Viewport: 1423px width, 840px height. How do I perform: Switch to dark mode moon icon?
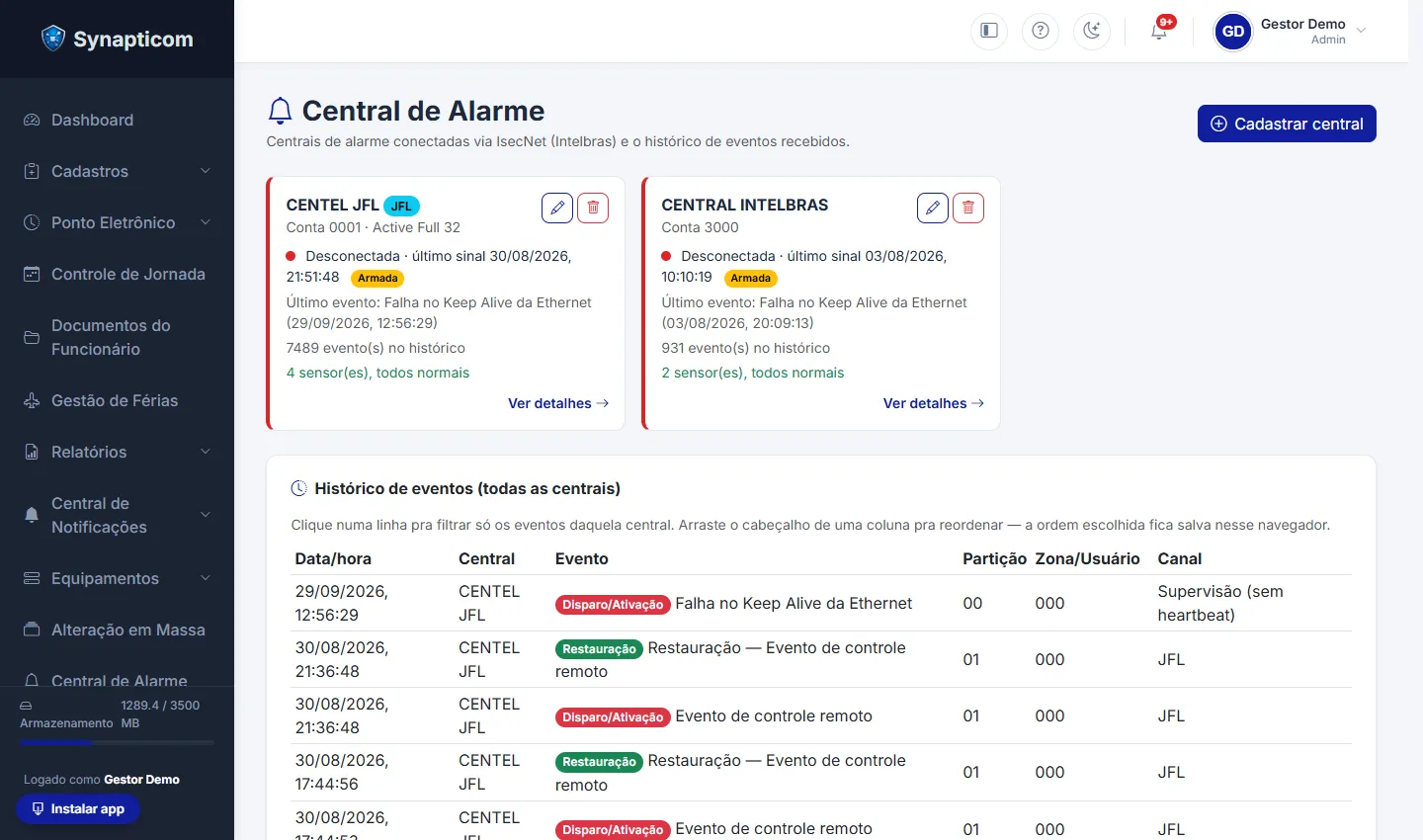coord(1092,31)
